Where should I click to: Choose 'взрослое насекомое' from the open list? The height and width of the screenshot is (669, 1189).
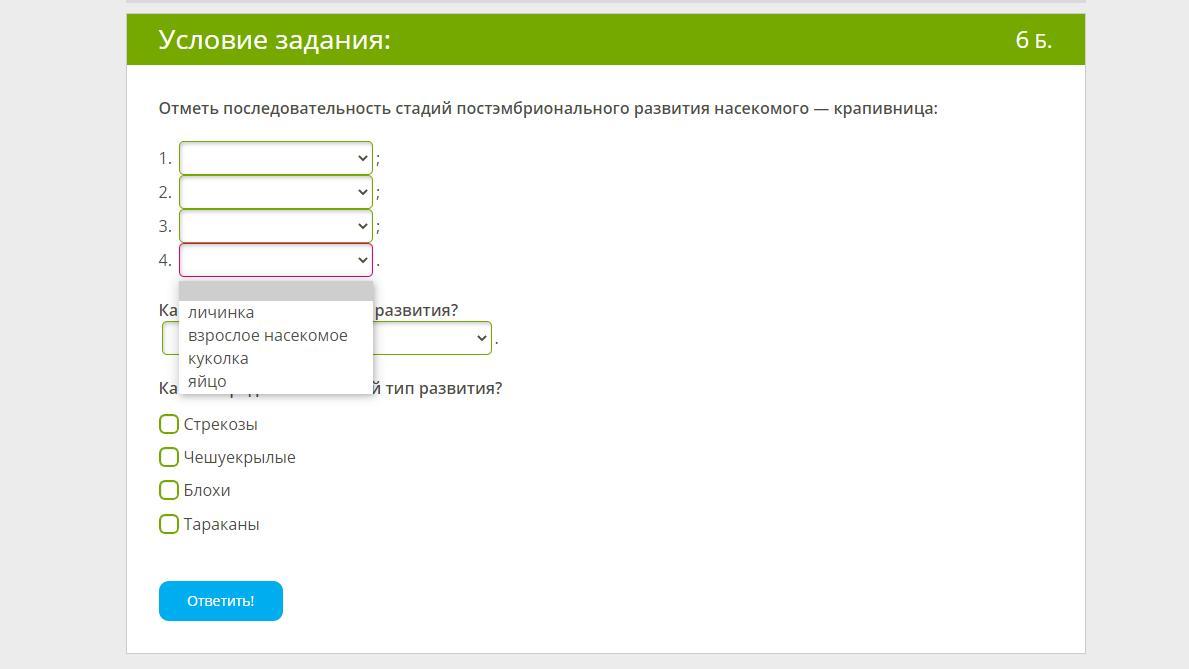(276, 335)
